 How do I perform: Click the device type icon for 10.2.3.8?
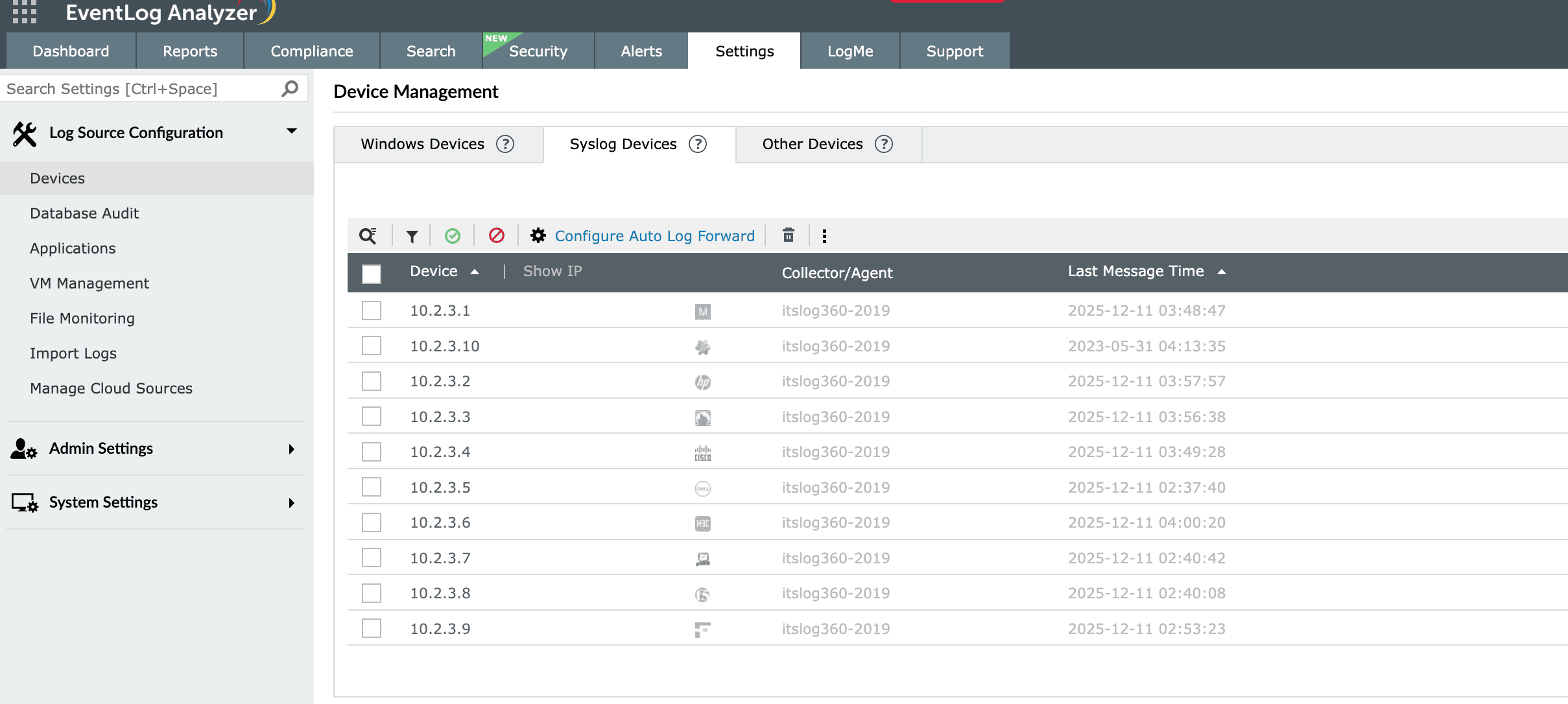click(x=703, y=594)
